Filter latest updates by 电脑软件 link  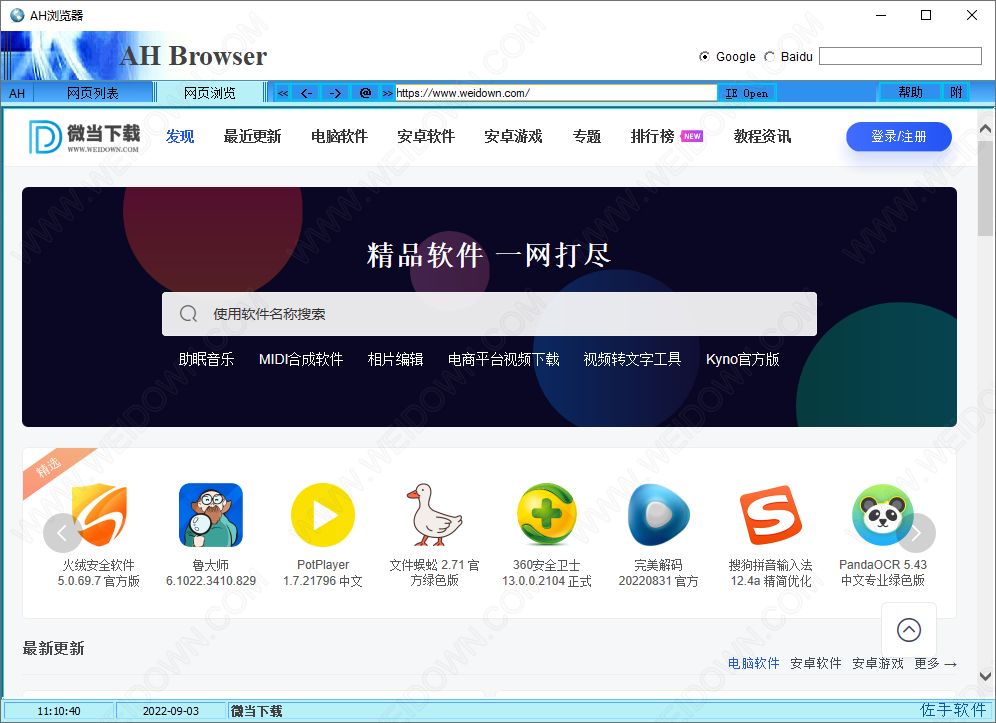[x=753, y=663]
